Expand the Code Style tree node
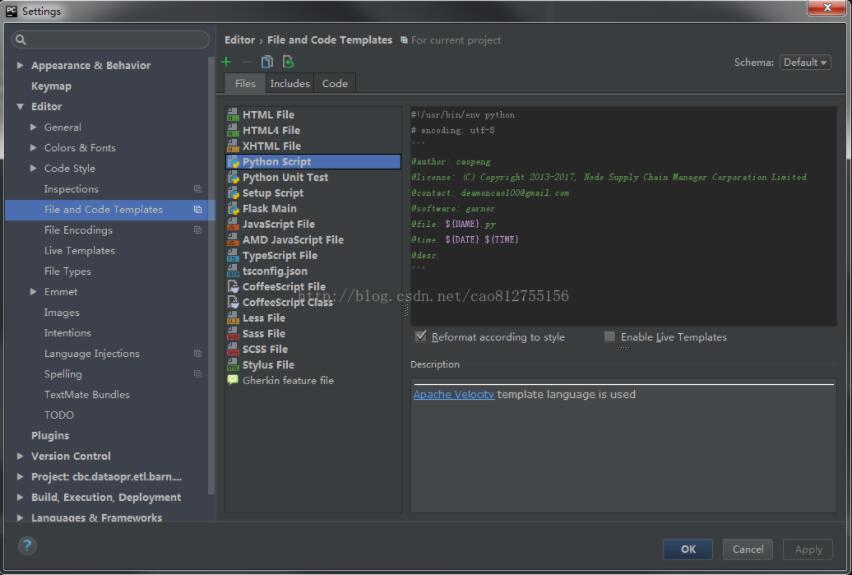Viewport: 852px width, 575px height. (x=34, y=168)
